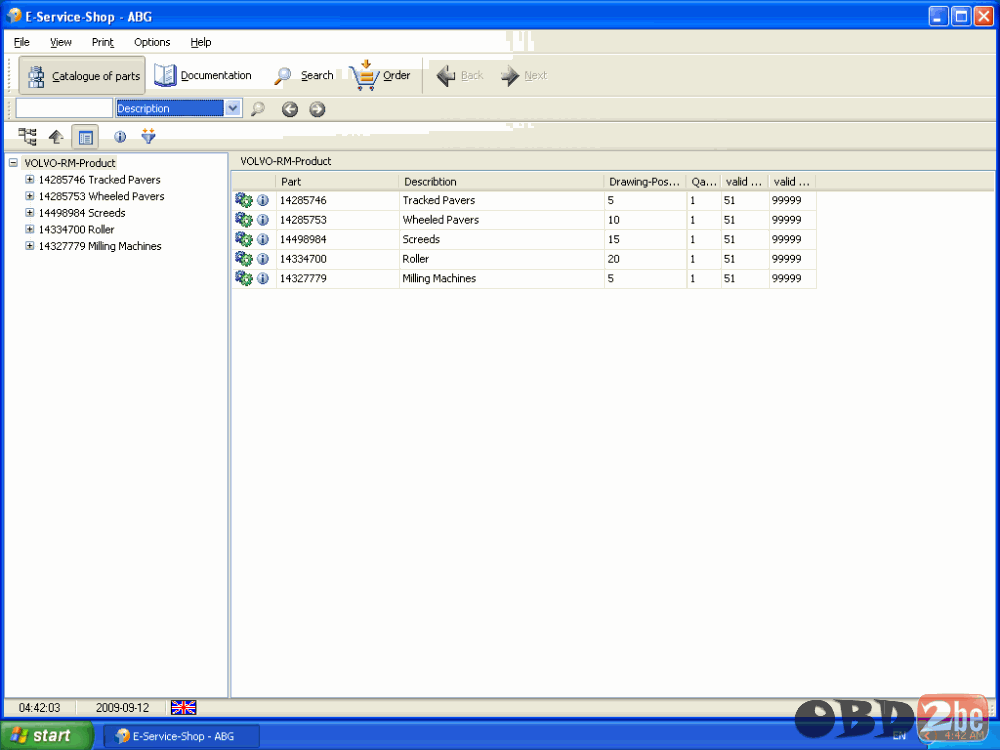Expand the 14334700 Roller node
Image resolution: width=1000 pixels, height=750 pixels.
click(x=29, y=229)
